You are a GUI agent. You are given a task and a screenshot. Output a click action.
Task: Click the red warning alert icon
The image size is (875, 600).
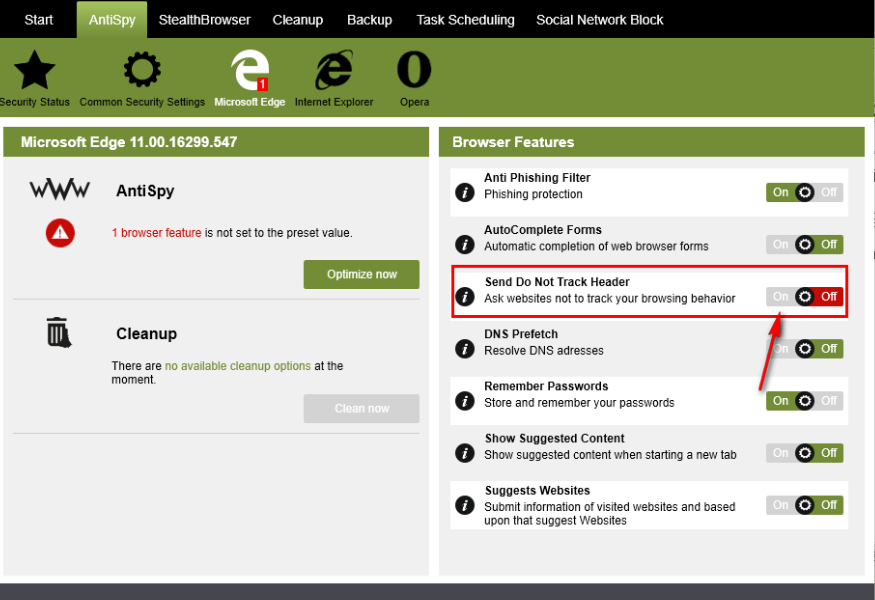(x=60, y=233)
